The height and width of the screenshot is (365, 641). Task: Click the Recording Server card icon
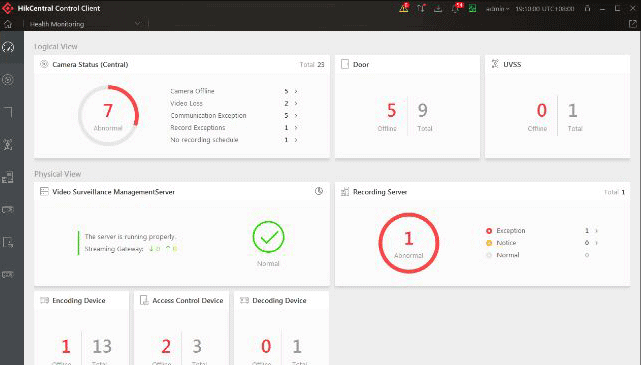345,192
